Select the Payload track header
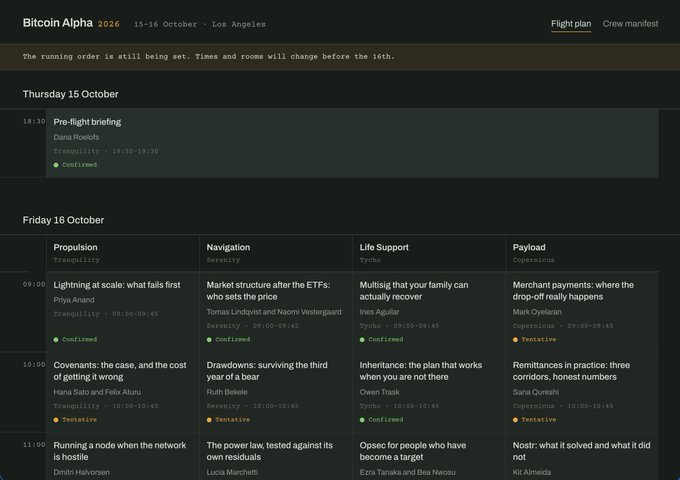This screenshot has height=480, width=680. click(529, 247)
